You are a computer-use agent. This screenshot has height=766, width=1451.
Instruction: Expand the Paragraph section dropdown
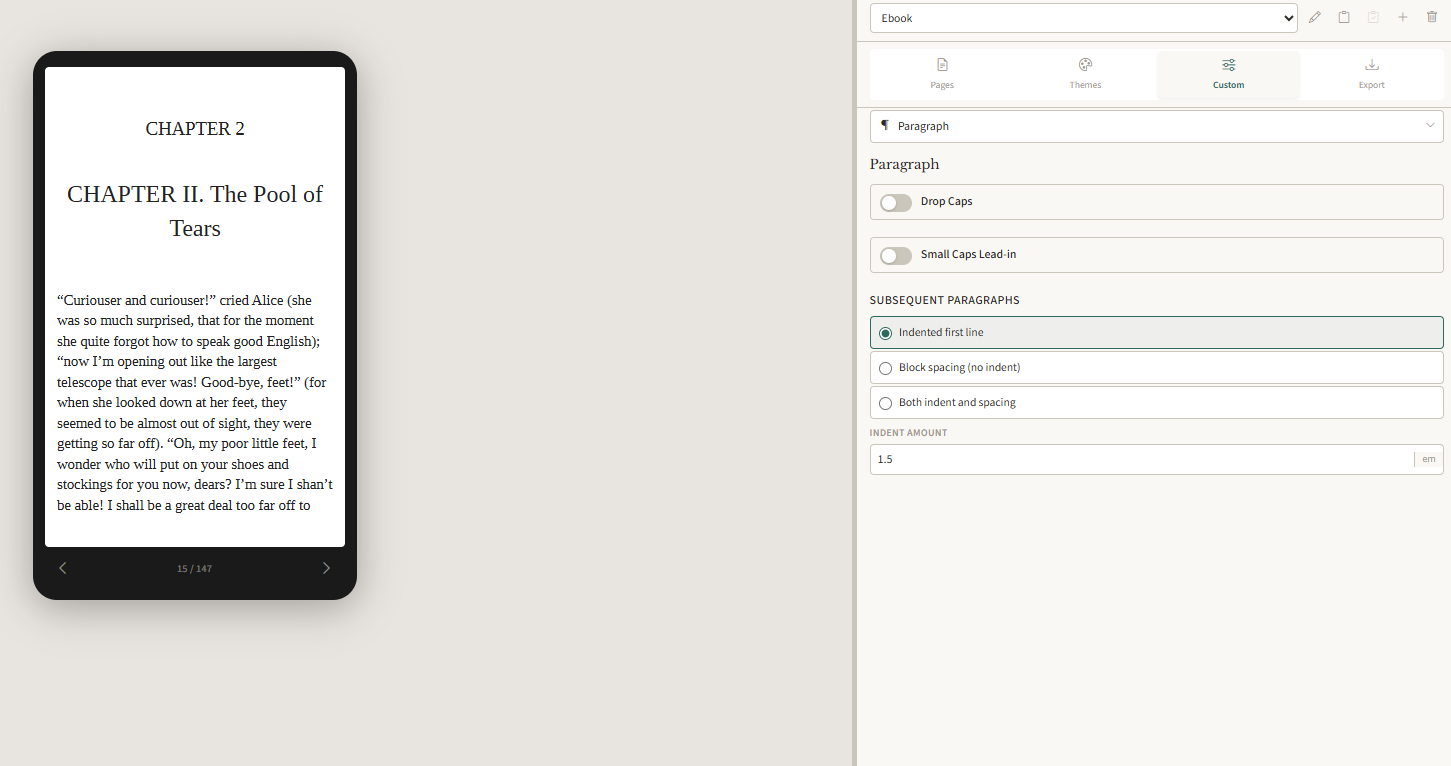pos(1156,126)
